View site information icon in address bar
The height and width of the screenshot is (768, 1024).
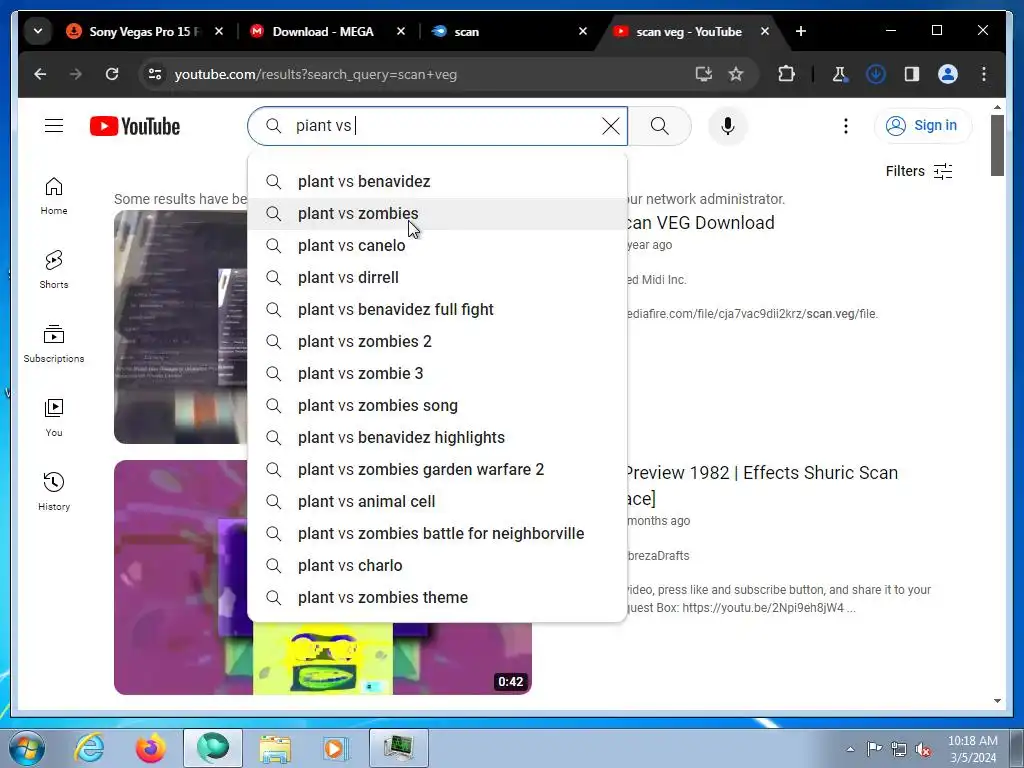coord(155,74)
